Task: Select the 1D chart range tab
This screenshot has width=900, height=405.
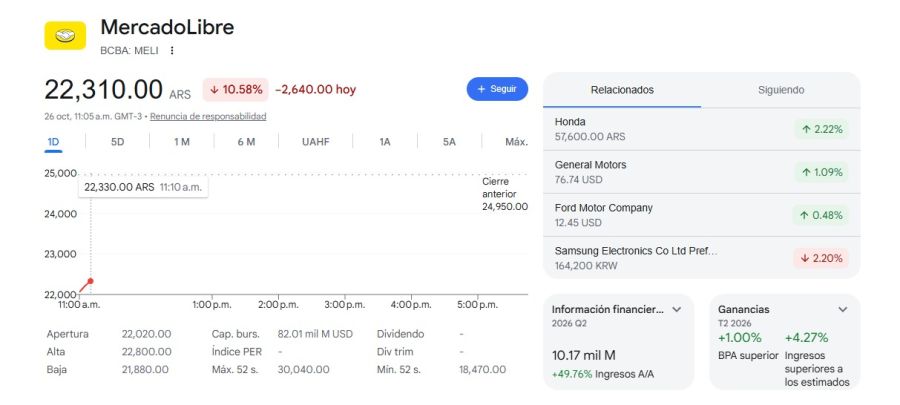Action: (x=53, y=142)
